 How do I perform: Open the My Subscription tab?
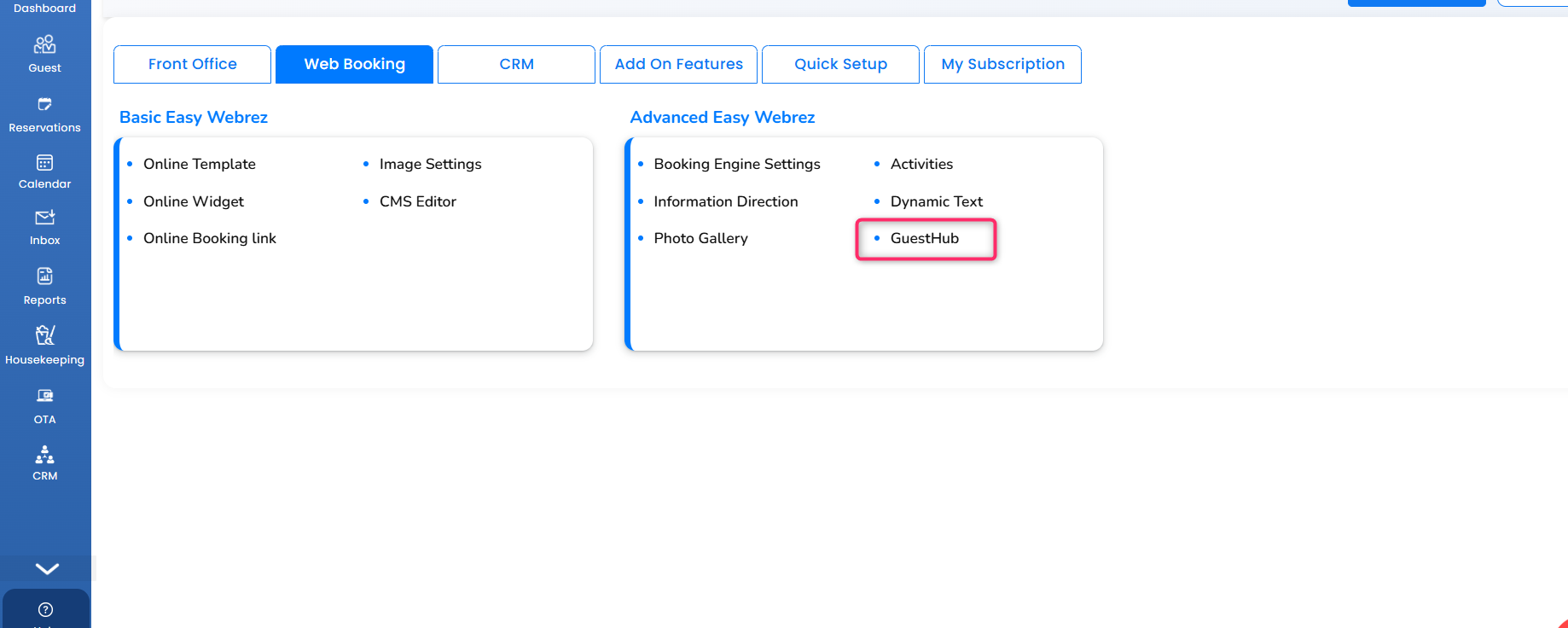[1002, 64]
